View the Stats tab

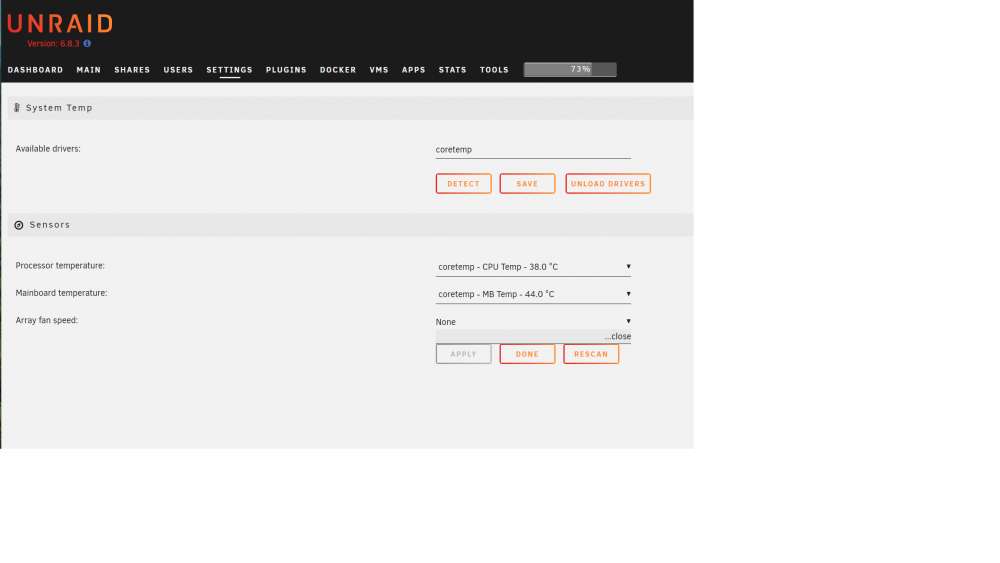(x=452, y=69)
